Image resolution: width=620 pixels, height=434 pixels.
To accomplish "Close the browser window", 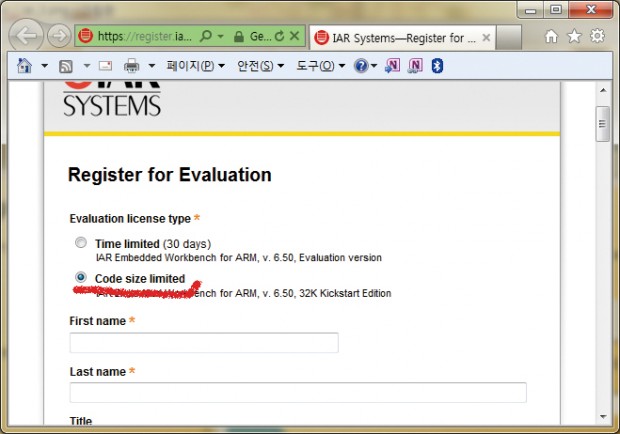I will click(x=591, y=9).
